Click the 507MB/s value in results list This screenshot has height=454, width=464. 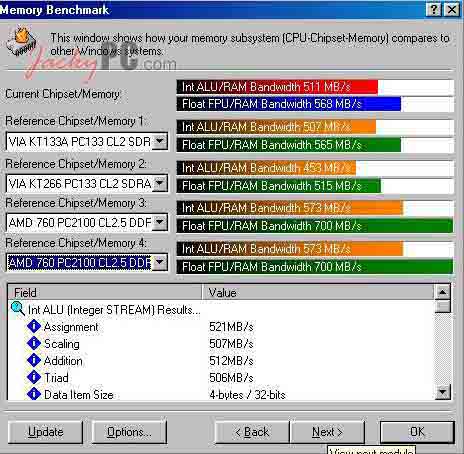point(231,343)
